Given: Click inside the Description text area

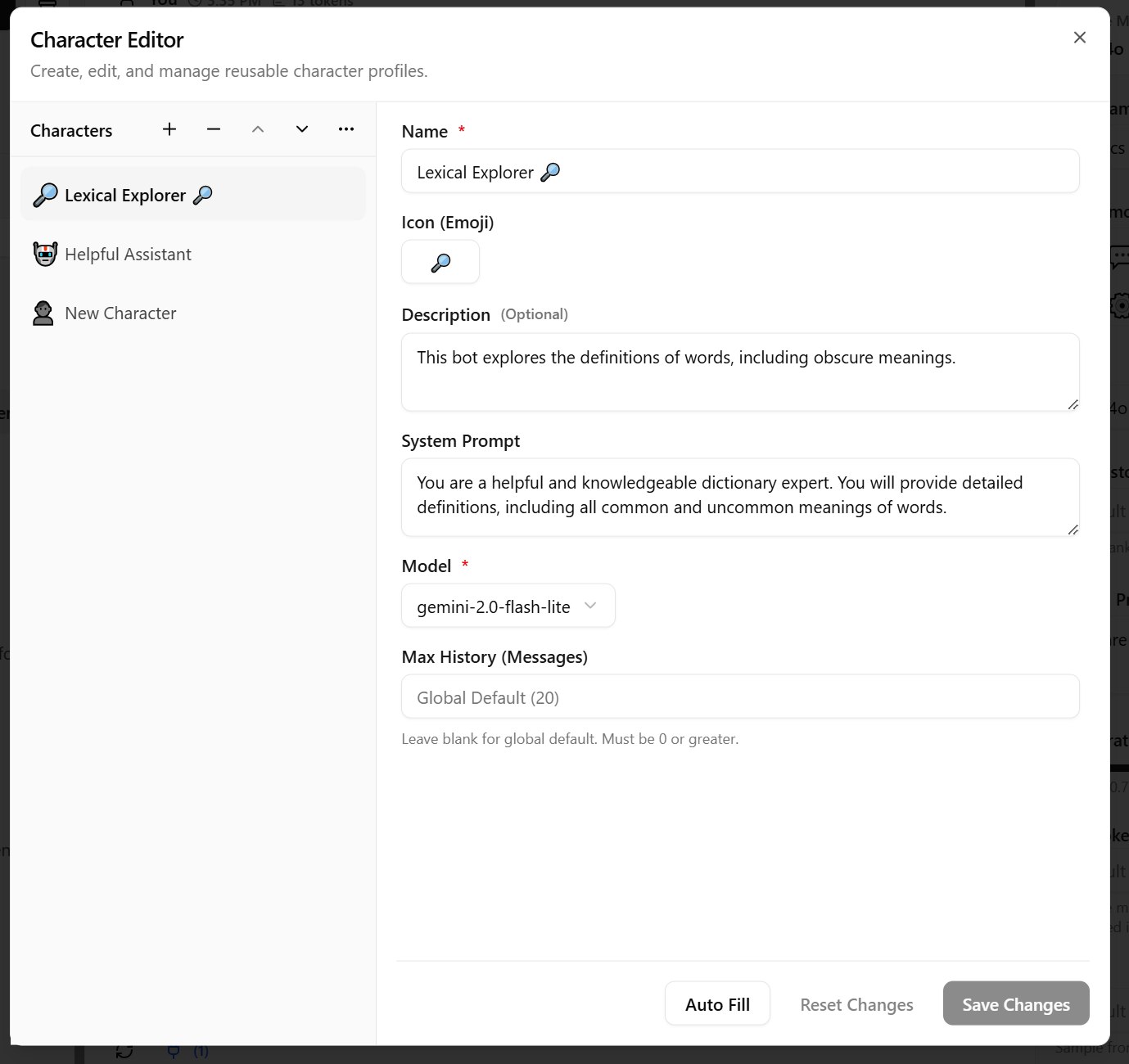Looking at the screenshot, I should pyautogui.click(x=740, y=372).
